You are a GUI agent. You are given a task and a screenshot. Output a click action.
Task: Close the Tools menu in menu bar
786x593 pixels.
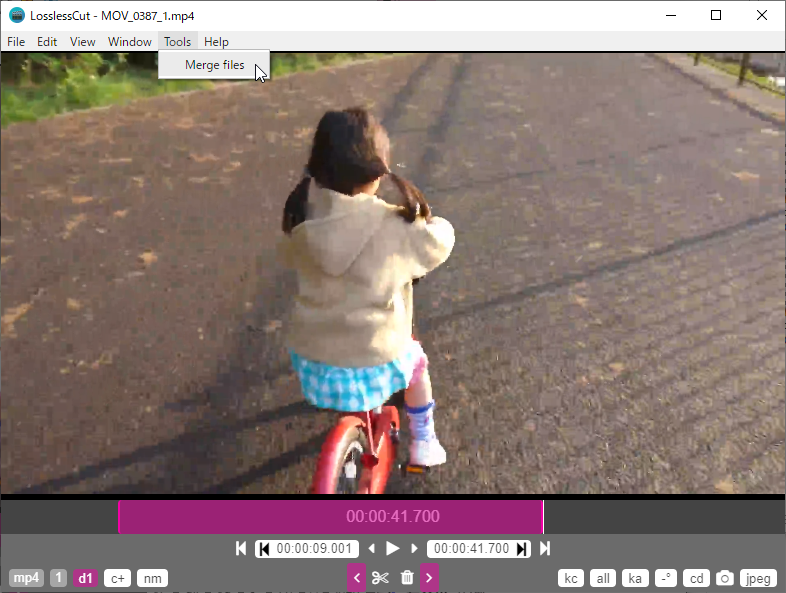(x=177, y=42)
